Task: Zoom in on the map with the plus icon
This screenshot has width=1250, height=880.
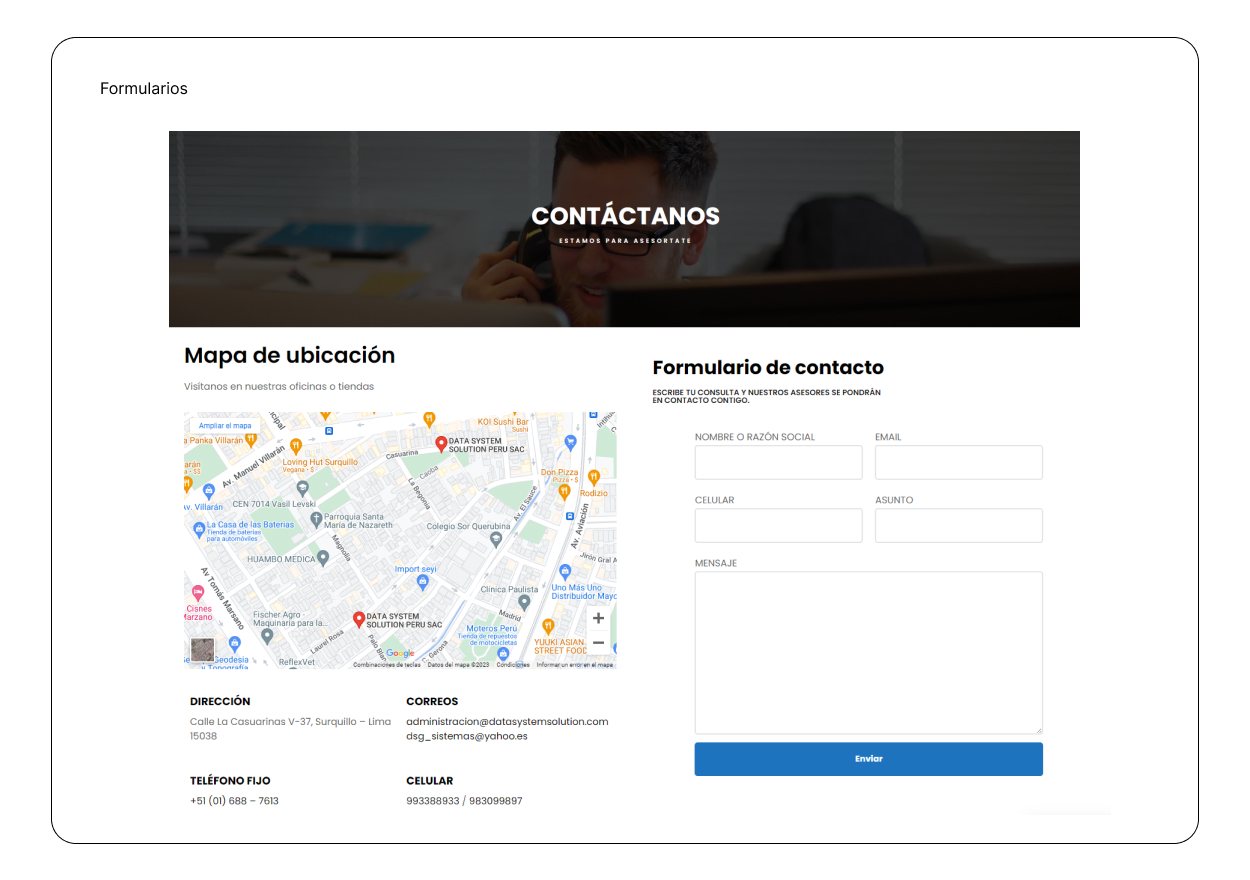Action: 598,618
